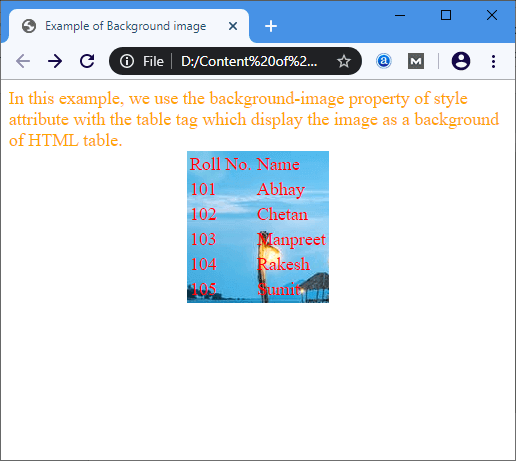Go back with the browser back arrow
Viewport: 516px width, 461px height.
pyautogui.click(x=23, y=61)
